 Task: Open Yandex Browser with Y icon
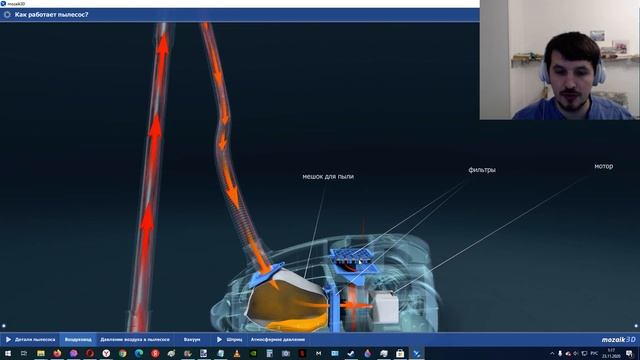106,353
